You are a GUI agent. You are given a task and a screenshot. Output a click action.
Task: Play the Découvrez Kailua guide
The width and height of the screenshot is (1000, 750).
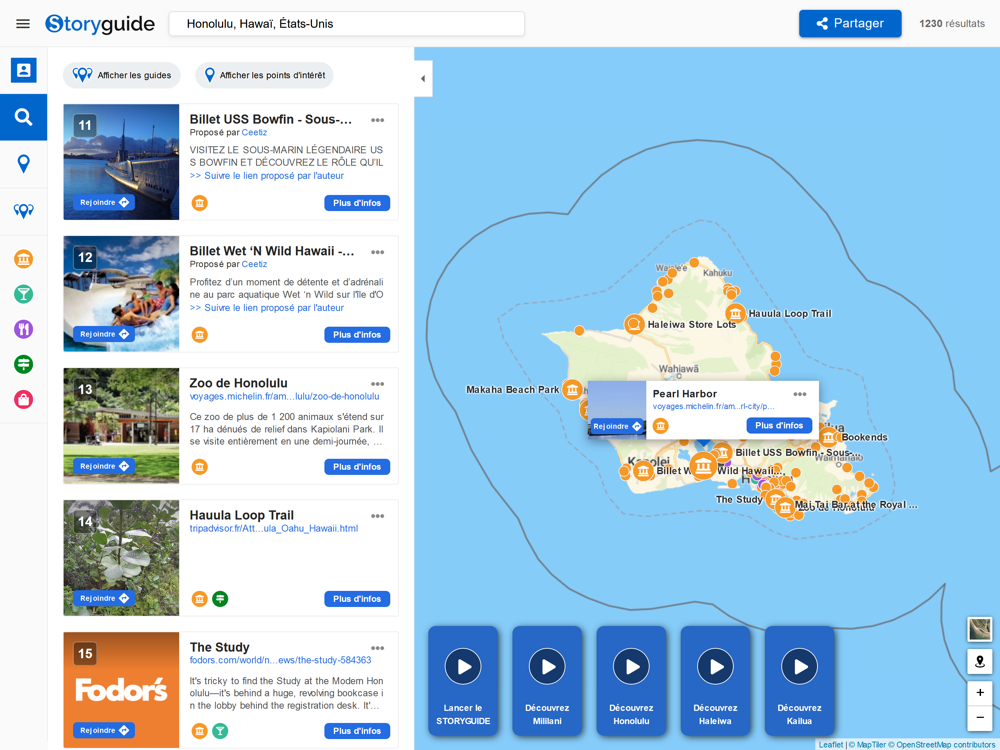(800, 680)
